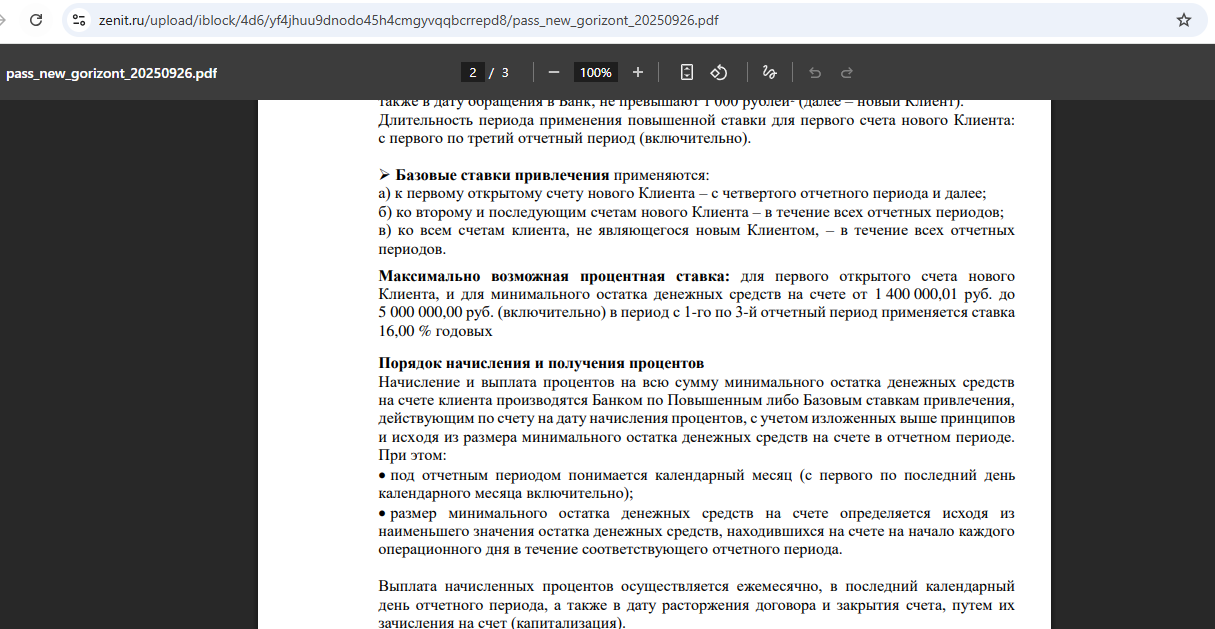Screen dimensions: 1215x629
Task: Click the fit to page icon
Action: 686,72
